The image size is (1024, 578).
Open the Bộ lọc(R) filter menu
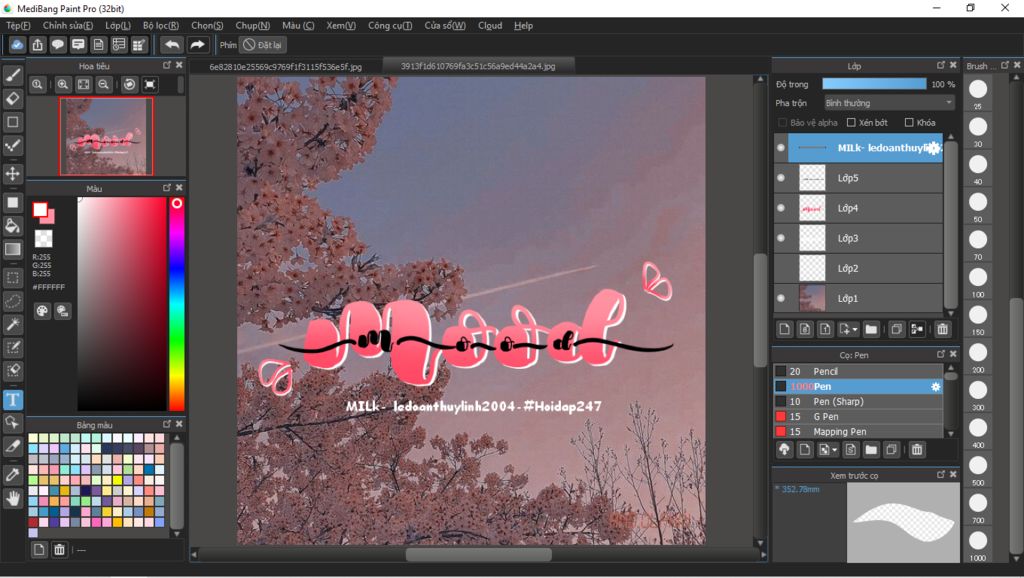(161, 25)
